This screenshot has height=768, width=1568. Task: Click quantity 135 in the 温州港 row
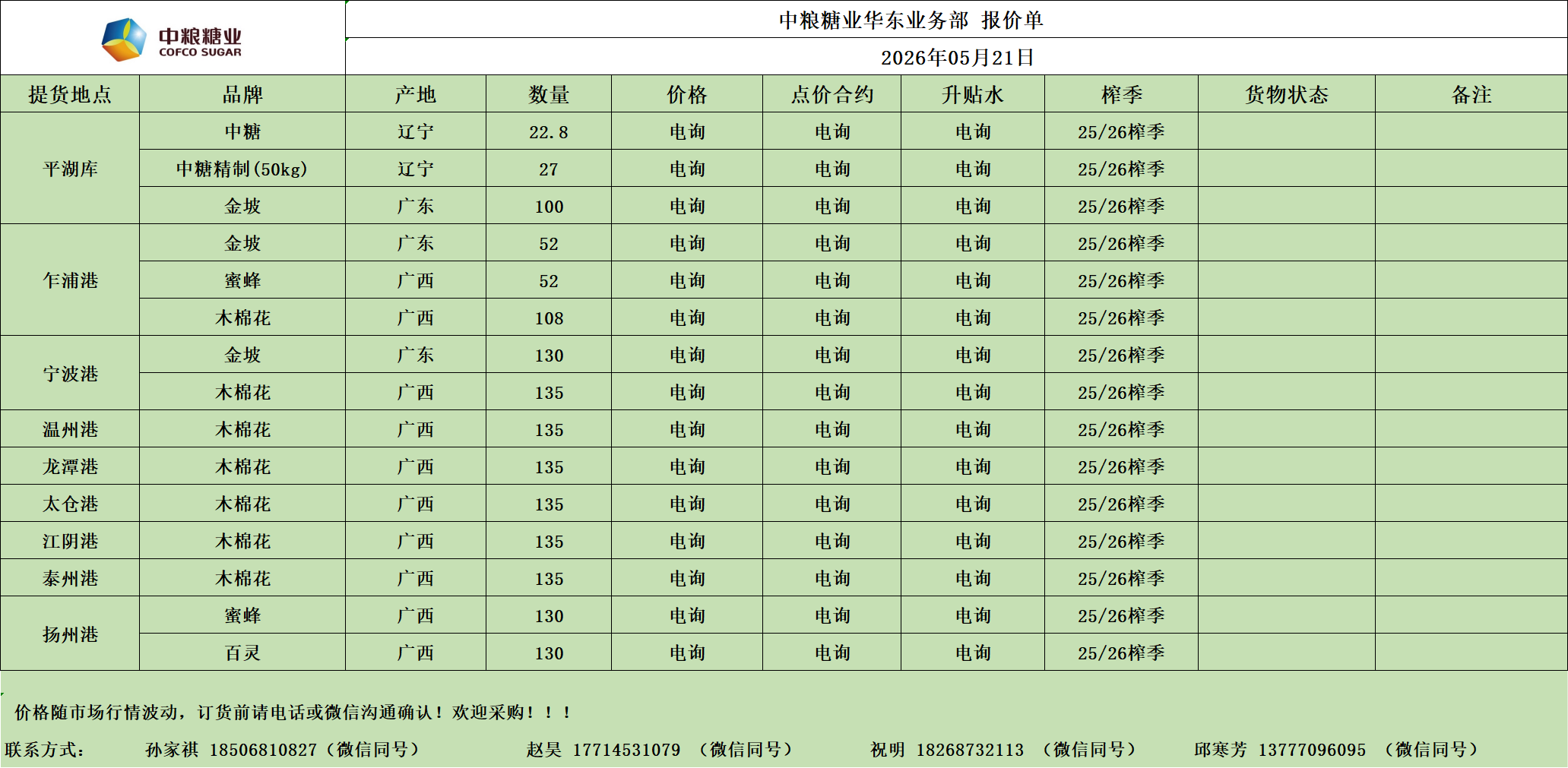coord(549,429)
